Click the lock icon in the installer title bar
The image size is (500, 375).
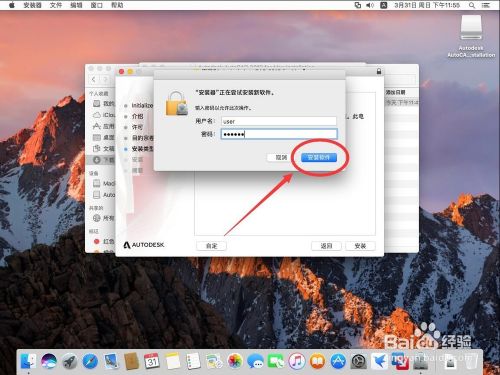(x=379, y=71)
